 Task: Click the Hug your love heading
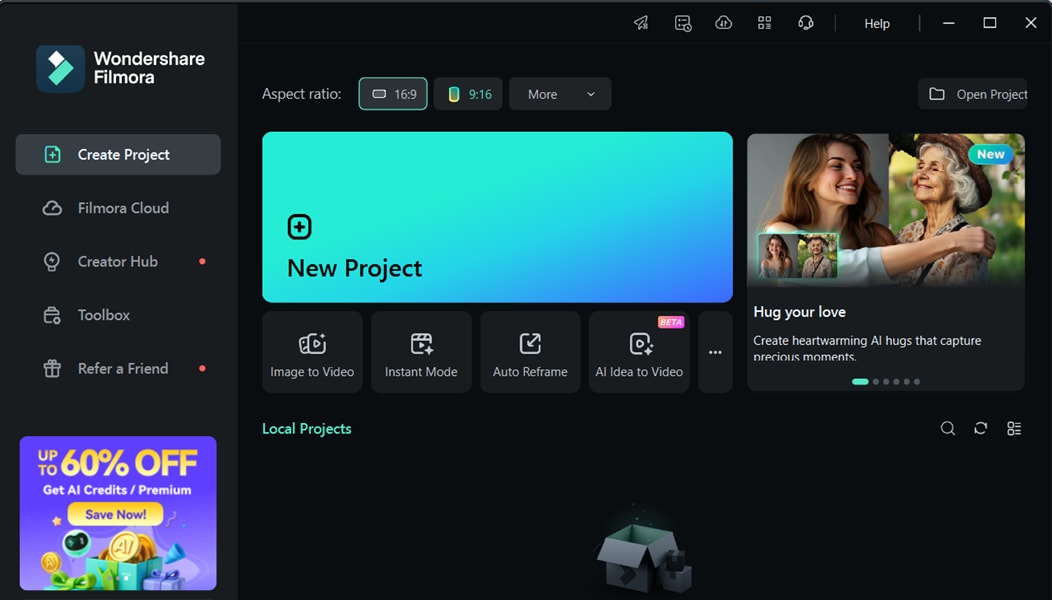[800, 312]
